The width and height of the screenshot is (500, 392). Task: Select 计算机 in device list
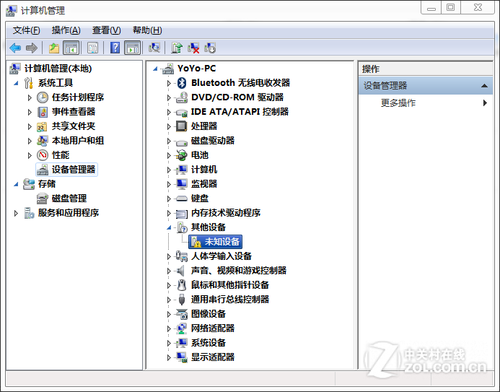pyautogui.click(x=204, y=169)
